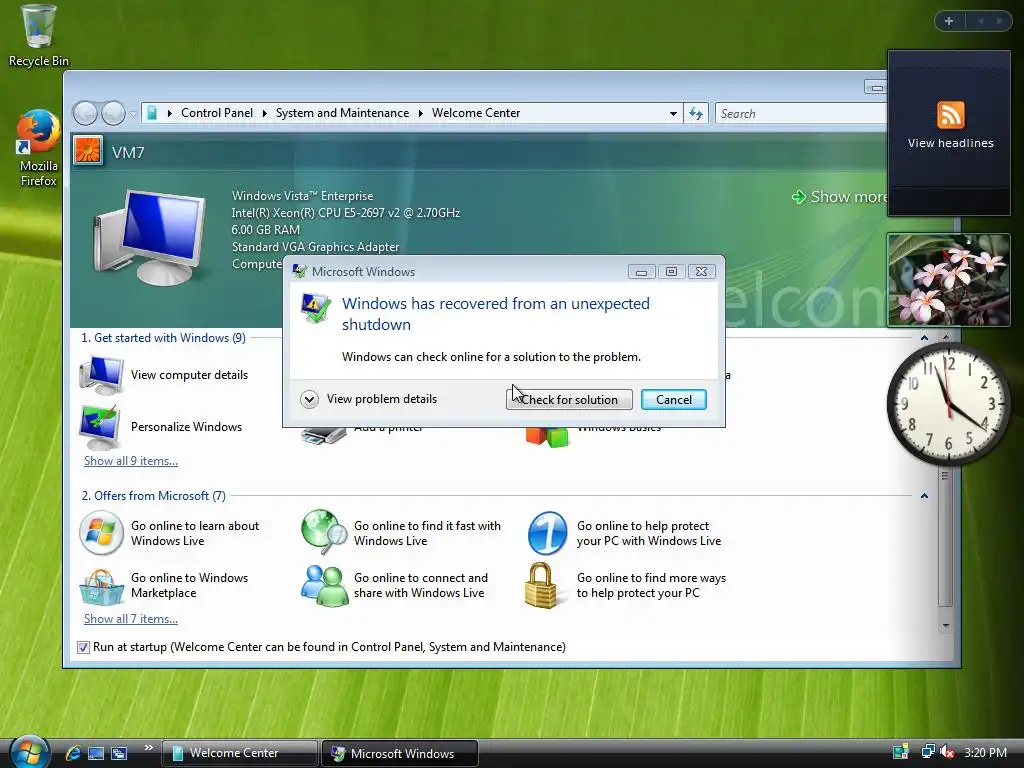
Task: Click the 3:20 PM taskbar clock
Action: [985, 753]
